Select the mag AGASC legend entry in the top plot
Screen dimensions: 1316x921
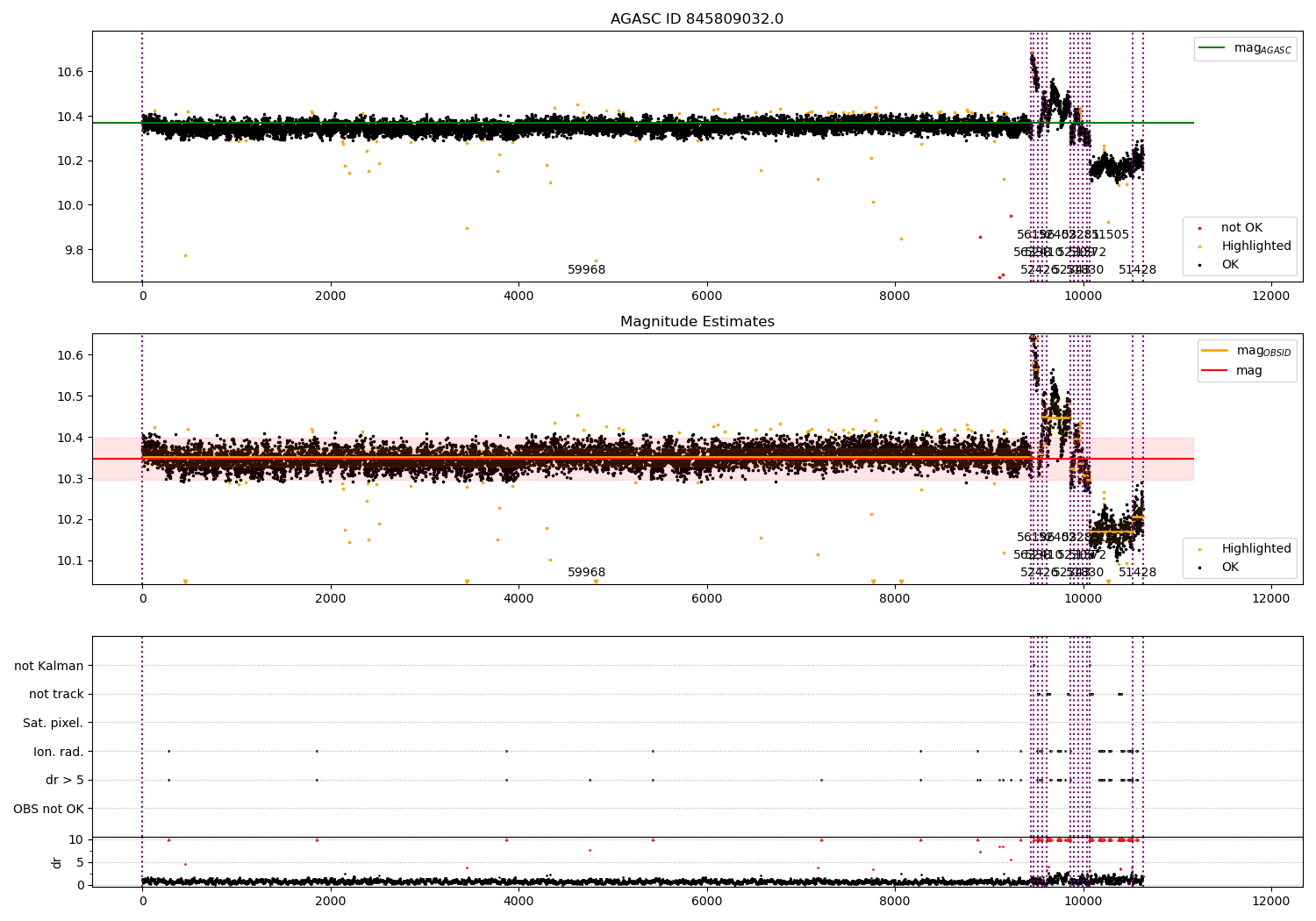(x=1245, y=48)
